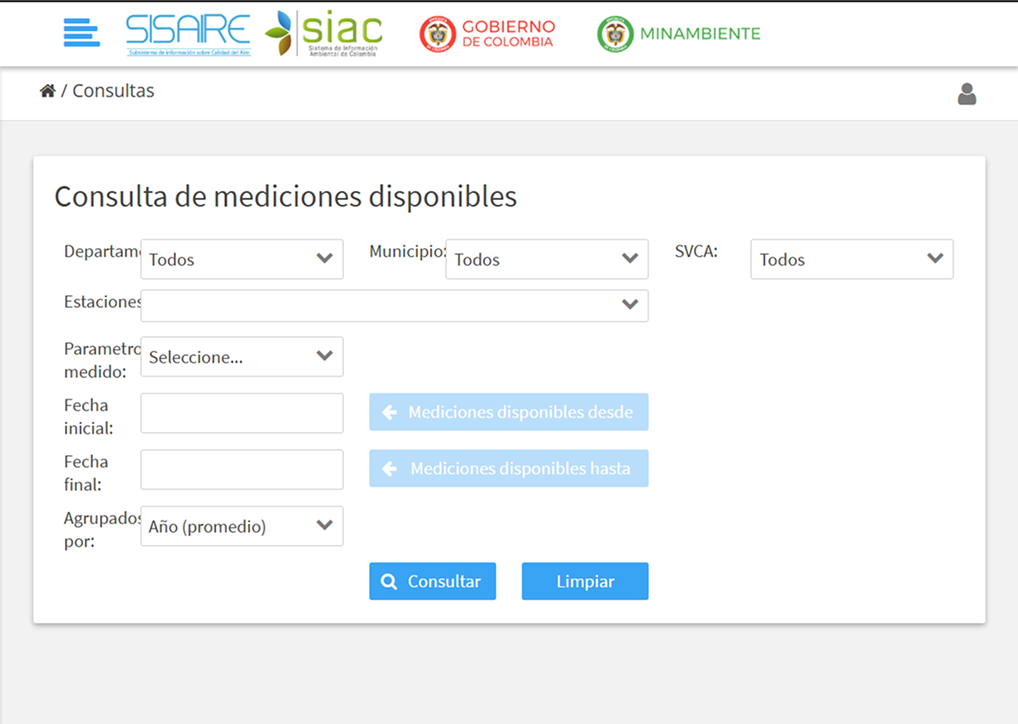The height and width of the screenshot is (724, 1018).
Task: Click the Minambiente logo
Action: tap(679, 34)
